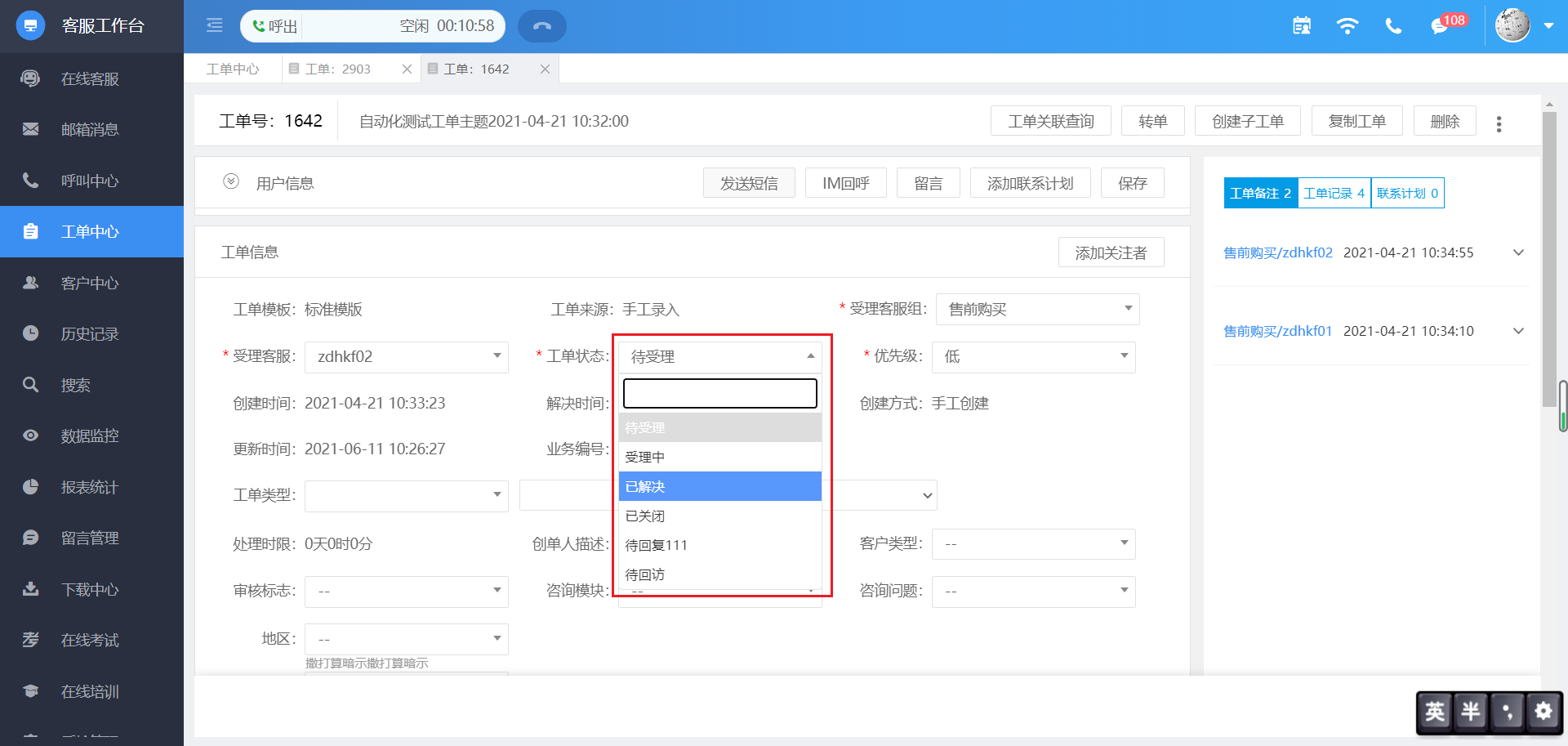The image size is (1568, 746).
Task: Click the 发送短信 button
Action: click(748, 184)
